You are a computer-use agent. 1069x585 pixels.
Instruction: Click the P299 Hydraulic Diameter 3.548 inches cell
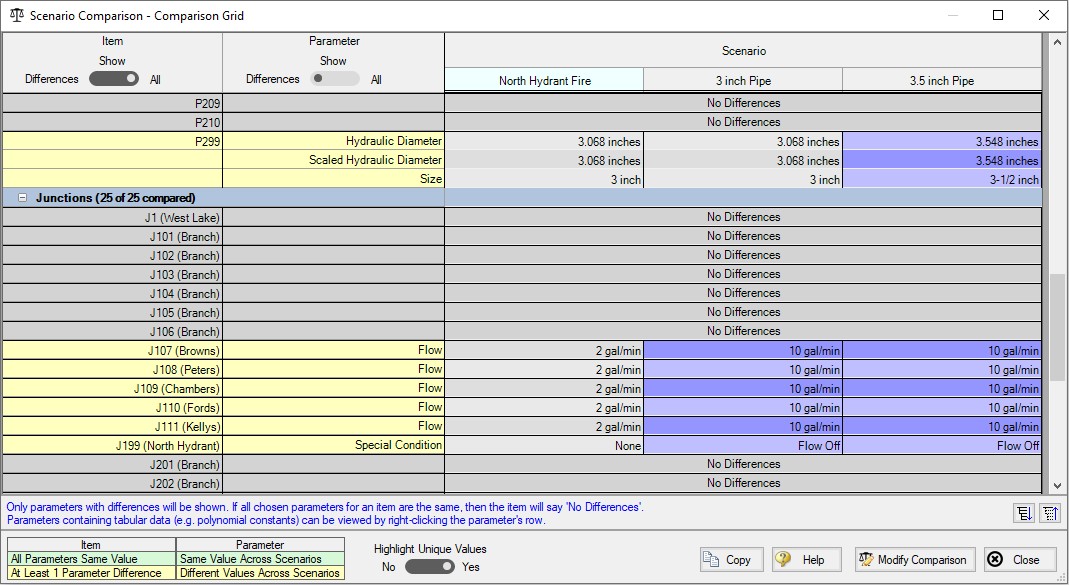pyautogui.click(x=942, y=142)
